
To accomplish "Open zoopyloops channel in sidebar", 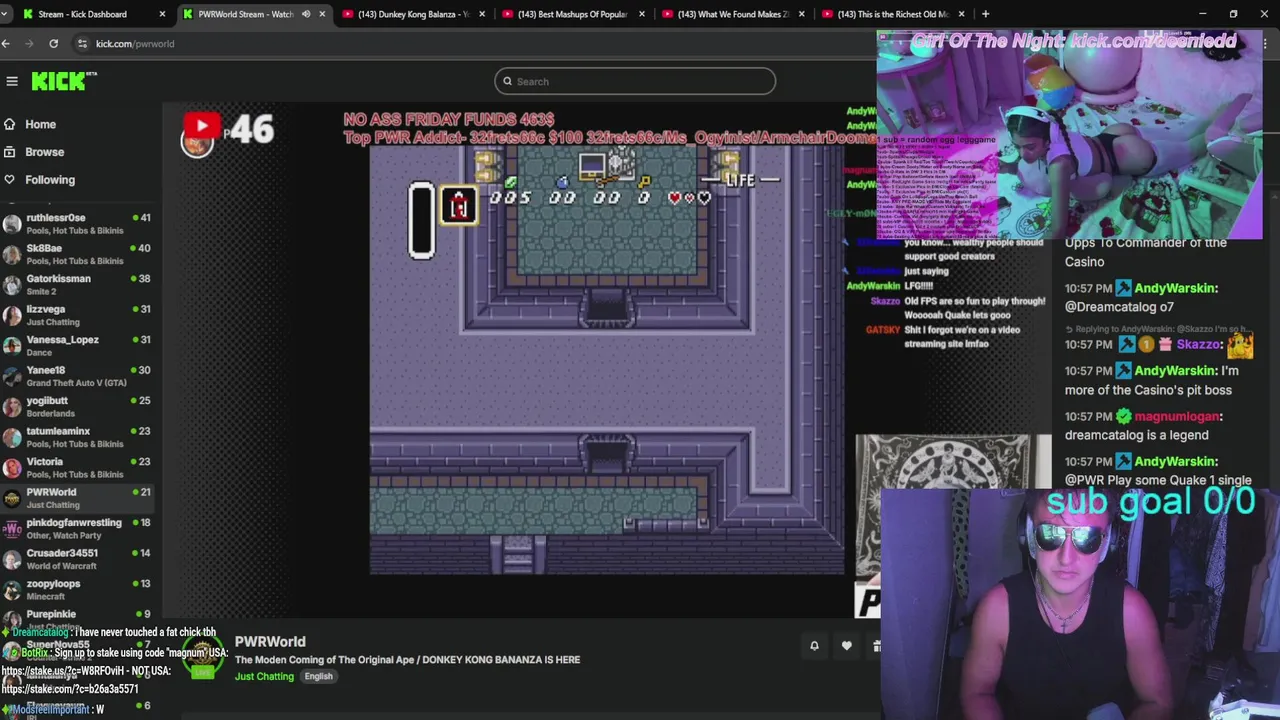I will point(80,590).
